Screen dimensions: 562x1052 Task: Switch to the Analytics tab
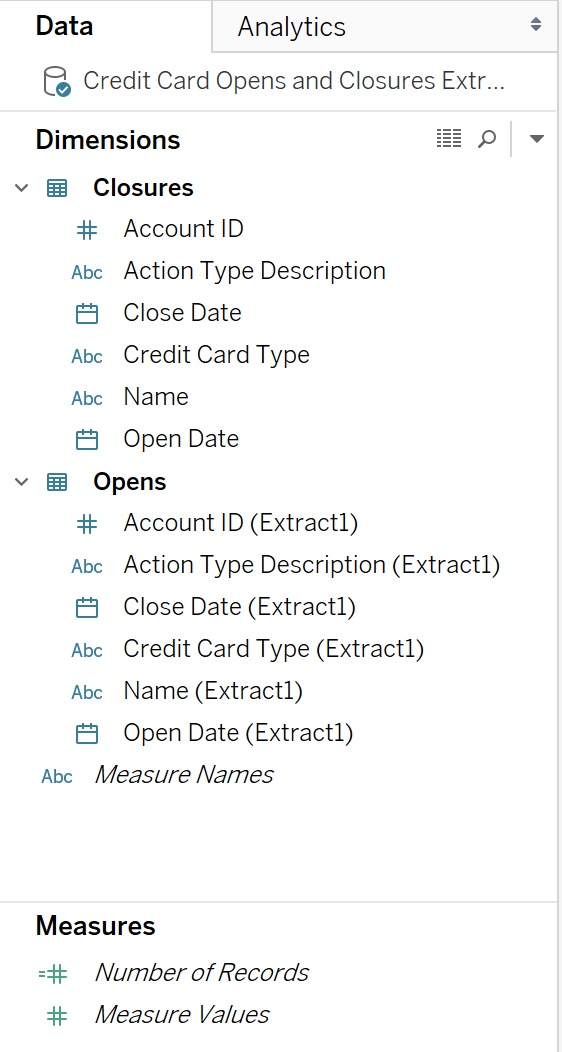(x=292, y=27)
